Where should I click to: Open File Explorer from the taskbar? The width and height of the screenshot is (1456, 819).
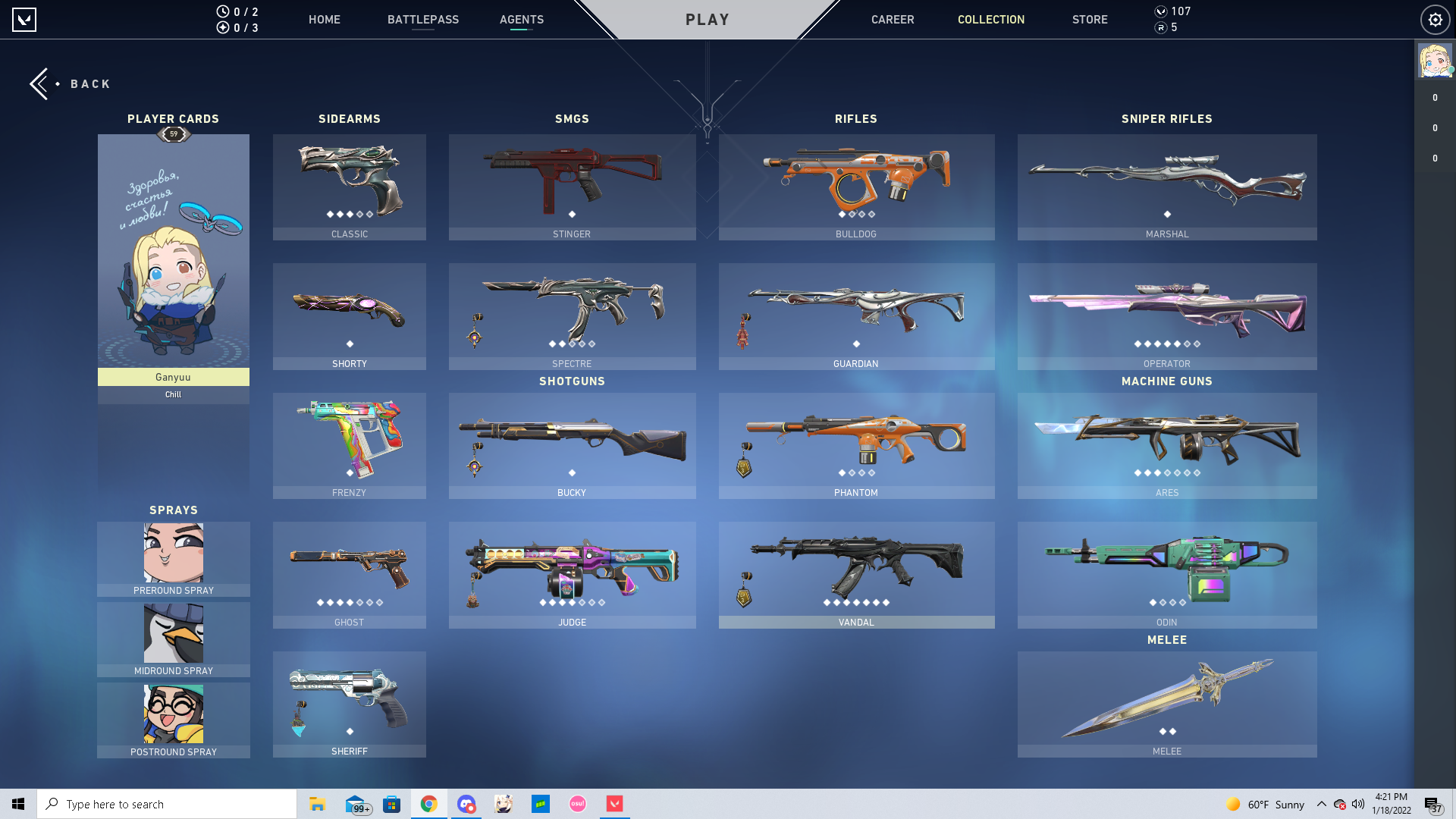[317, 804]
